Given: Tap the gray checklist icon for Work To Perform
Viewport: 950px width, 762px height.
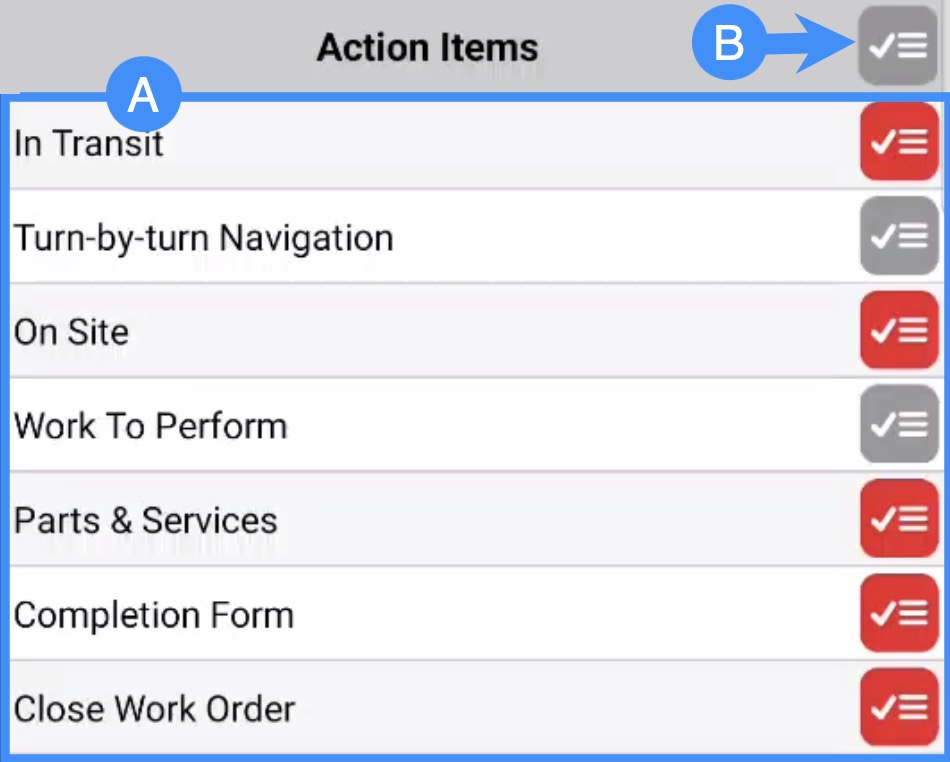Looking at the screenshot, I should [x=898, y=426].
